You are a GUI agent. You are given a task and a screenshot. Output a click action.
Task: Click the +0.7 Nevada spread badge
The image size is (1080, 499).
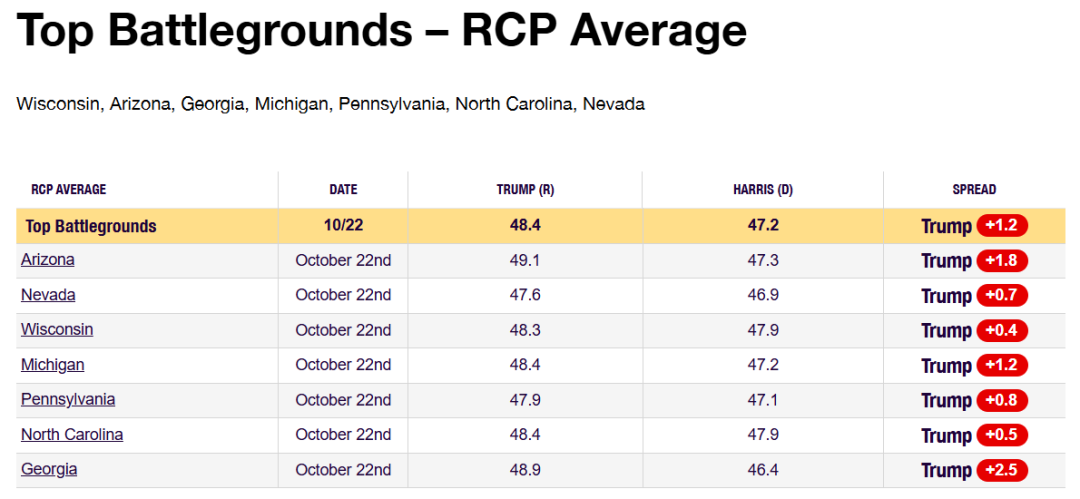1002,296
